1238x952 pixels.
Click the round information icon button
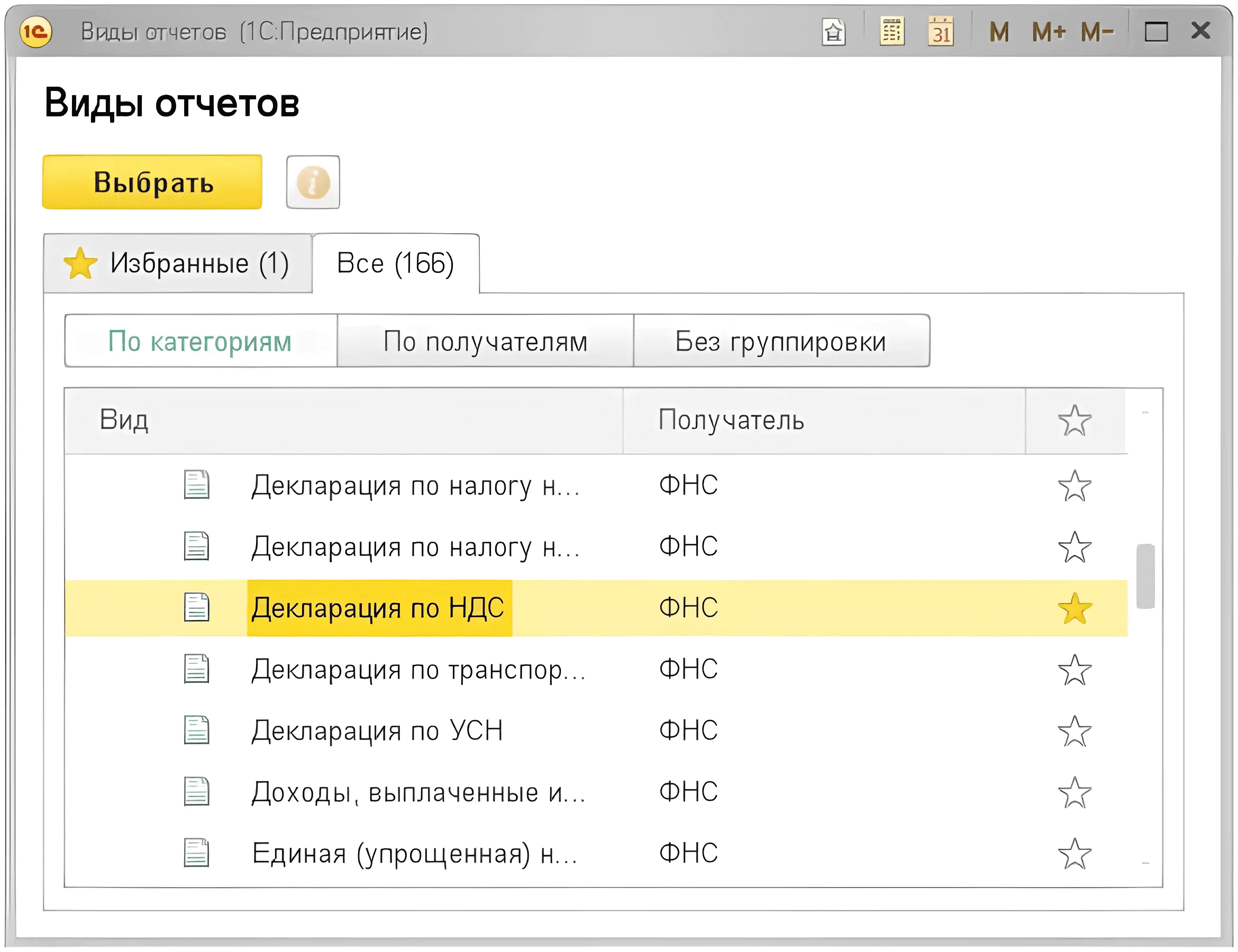tap(313, 182)
